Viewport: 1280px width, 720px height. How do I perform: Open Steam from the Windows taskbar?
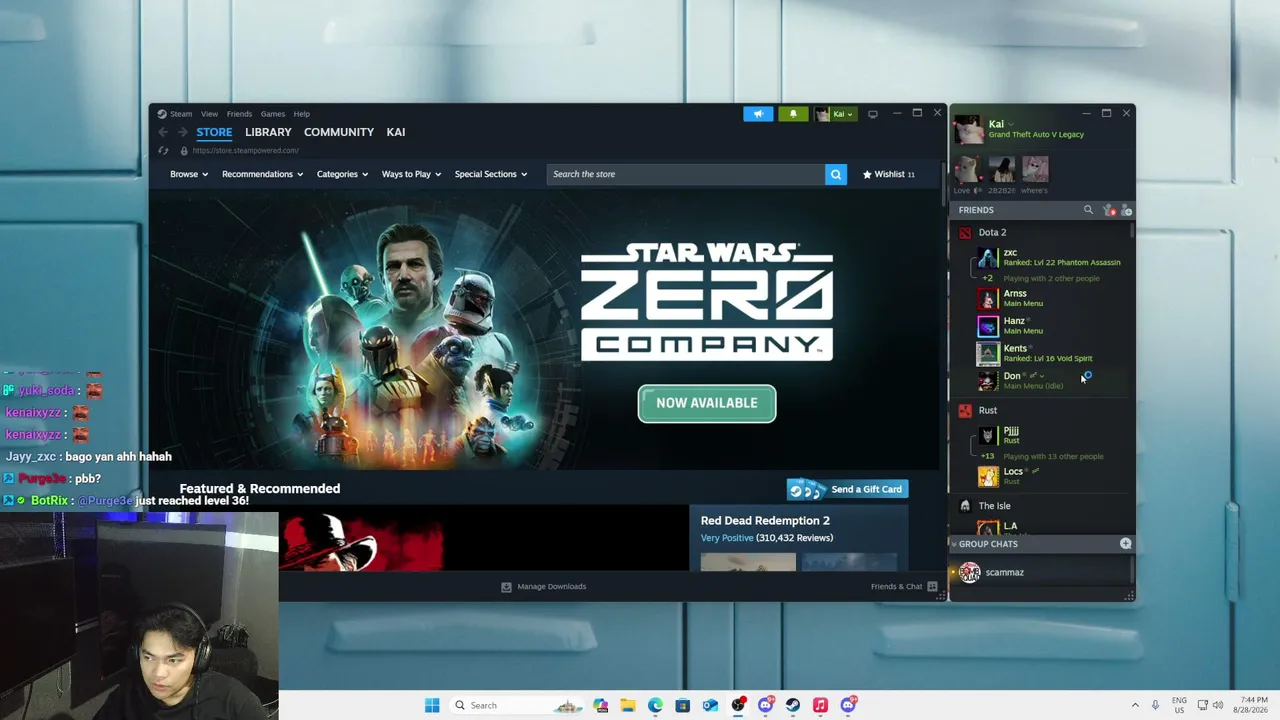pyautogui.click(x=793, y=705)
